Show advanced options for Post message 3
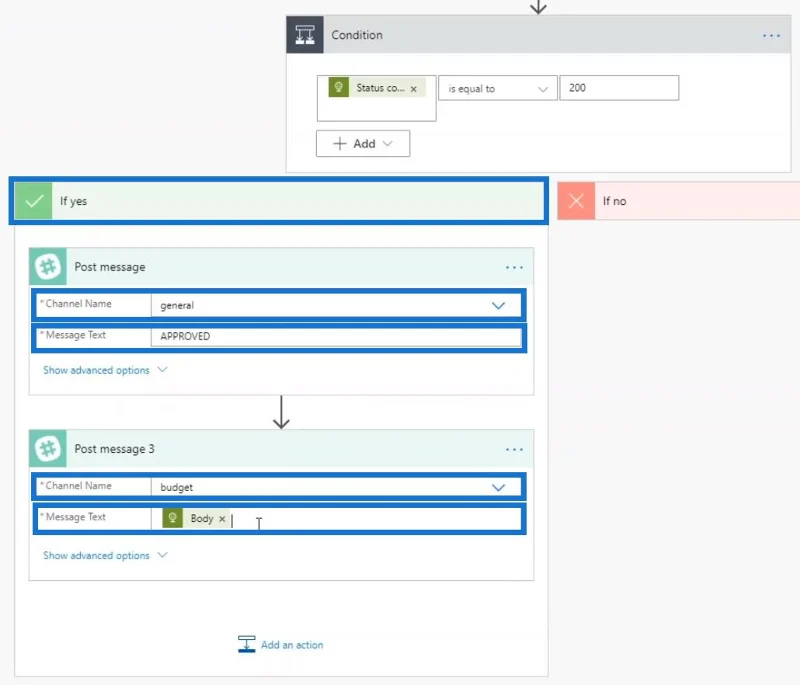 point(105,555)
